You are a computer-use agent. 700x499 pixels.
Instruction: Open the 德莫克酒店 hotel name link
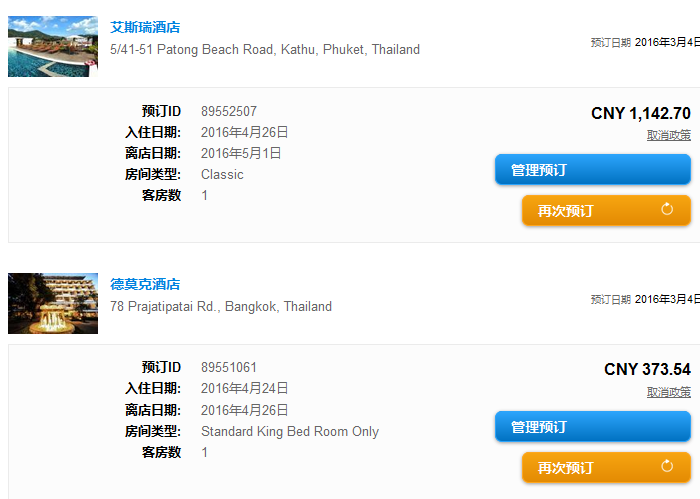click(145, 284)
